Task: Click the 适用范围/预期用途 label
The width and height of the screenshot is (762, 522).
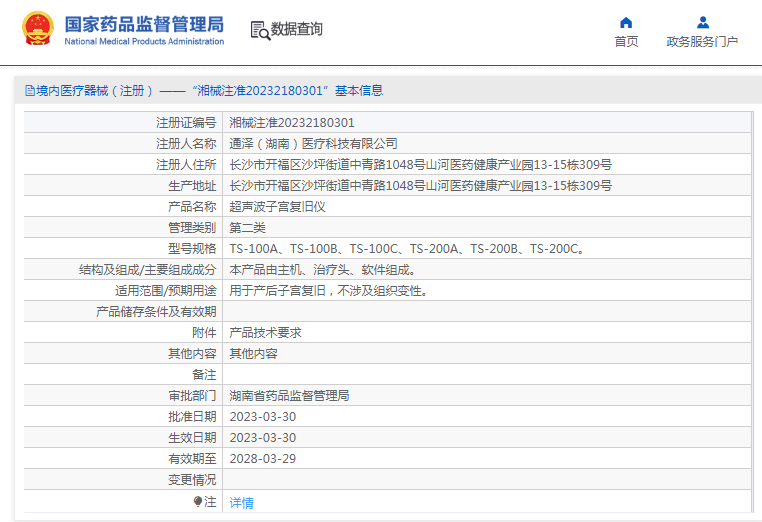Action: [x=166, y=291]
